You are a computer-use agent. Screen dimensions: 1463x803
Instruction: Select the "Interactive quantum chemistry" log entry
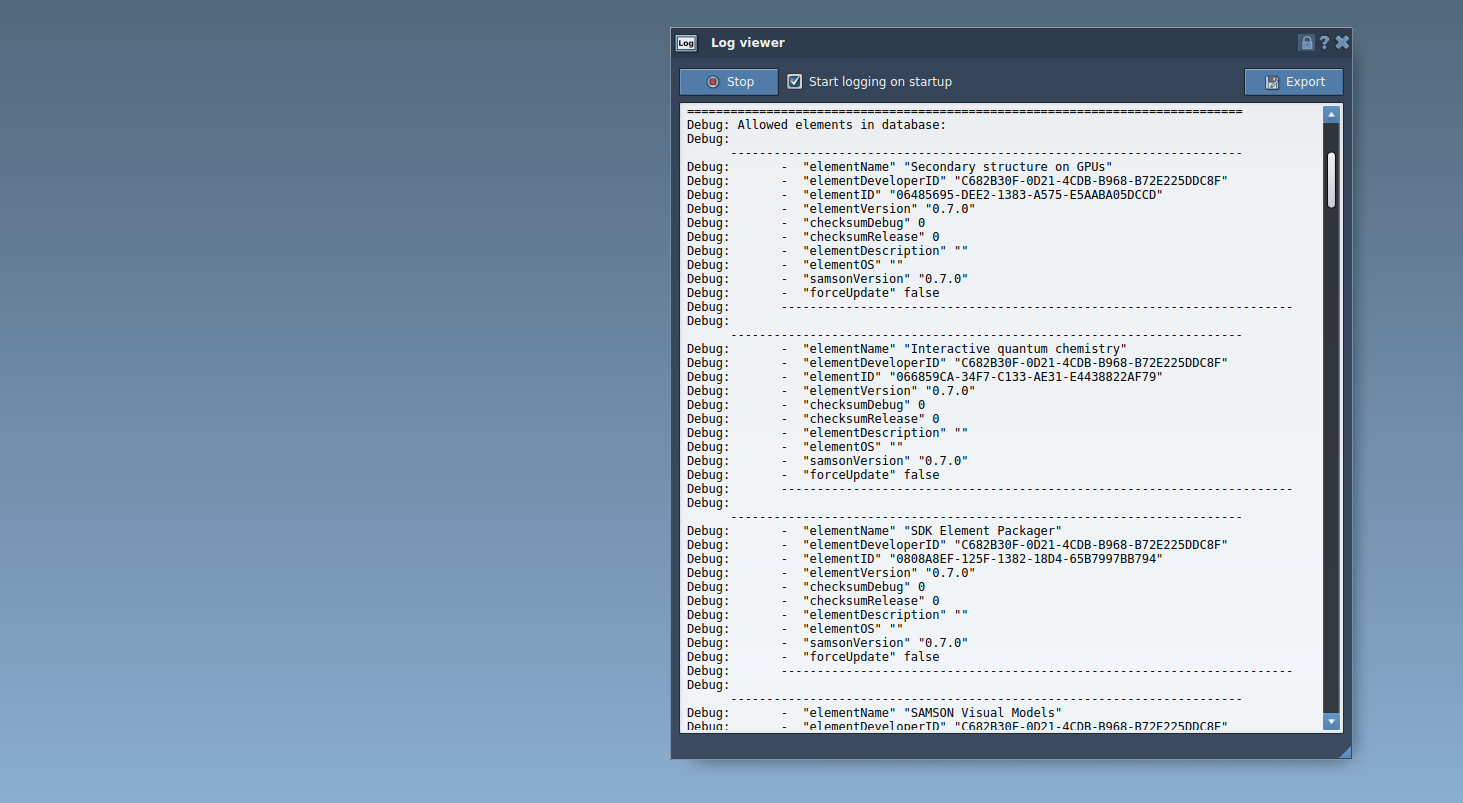(1014, 349)
